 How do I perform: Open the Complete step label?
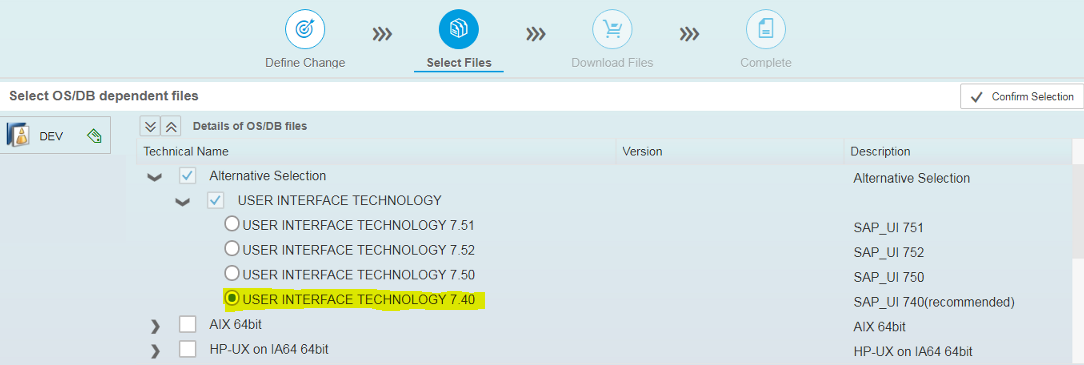pyautogui.click(x=765, y=63)
